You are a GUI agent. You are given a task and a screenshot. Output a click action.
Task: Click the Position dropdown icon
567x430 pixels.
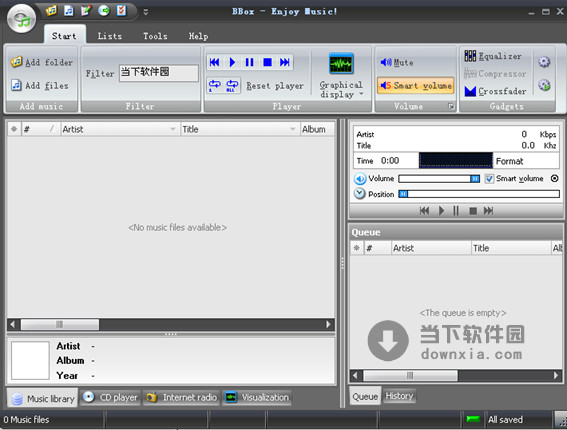click(x=359, y=194)
